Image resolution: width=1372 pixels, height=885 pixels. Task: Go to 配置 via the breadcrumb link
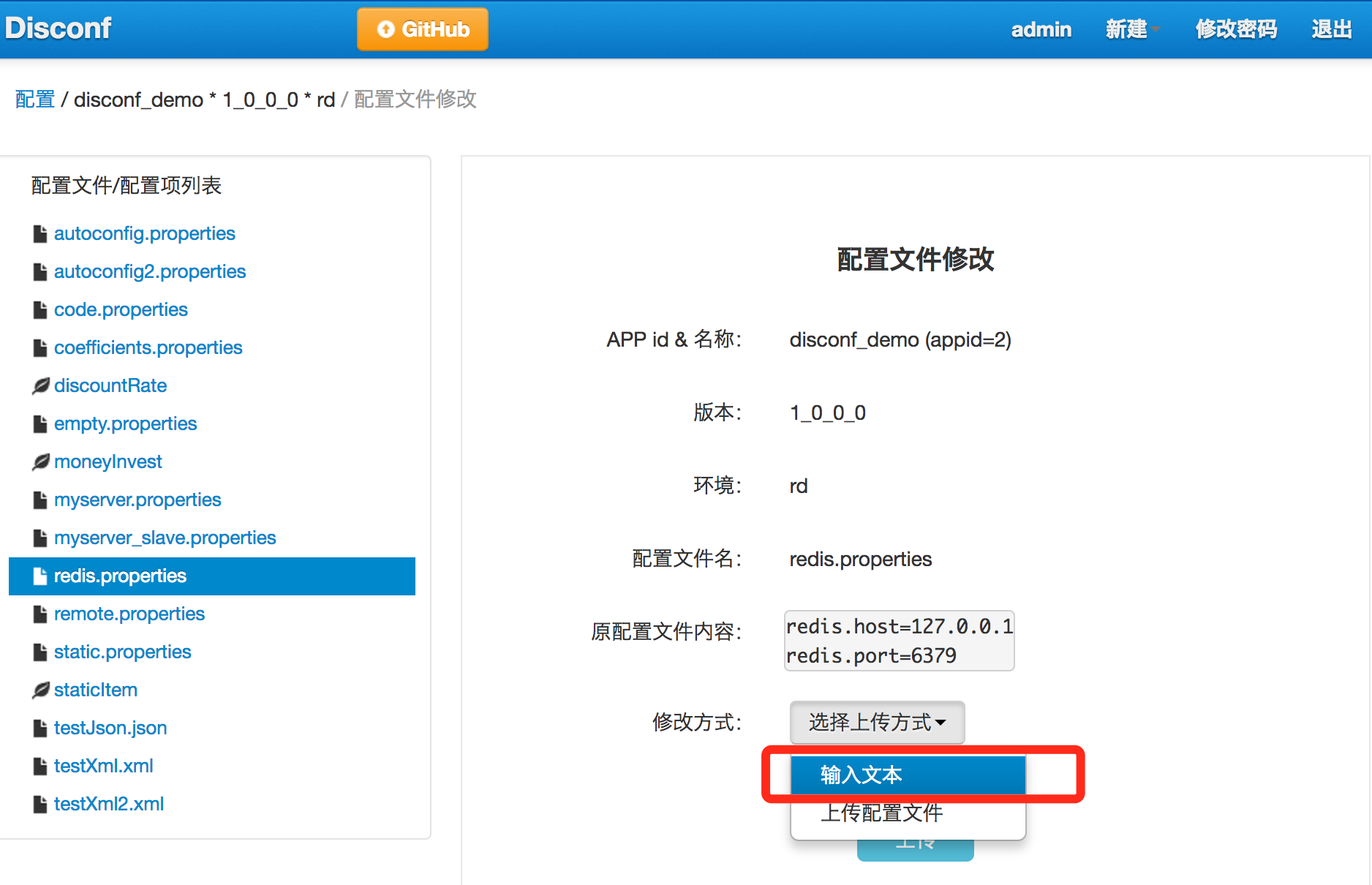(x=35, y=99)
